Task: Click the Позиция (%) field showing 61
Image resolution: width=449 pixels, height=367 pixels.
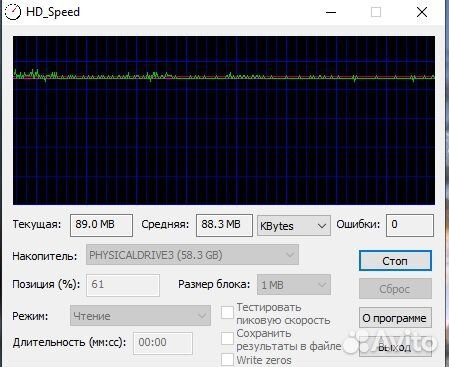Action: click(123, 285)
